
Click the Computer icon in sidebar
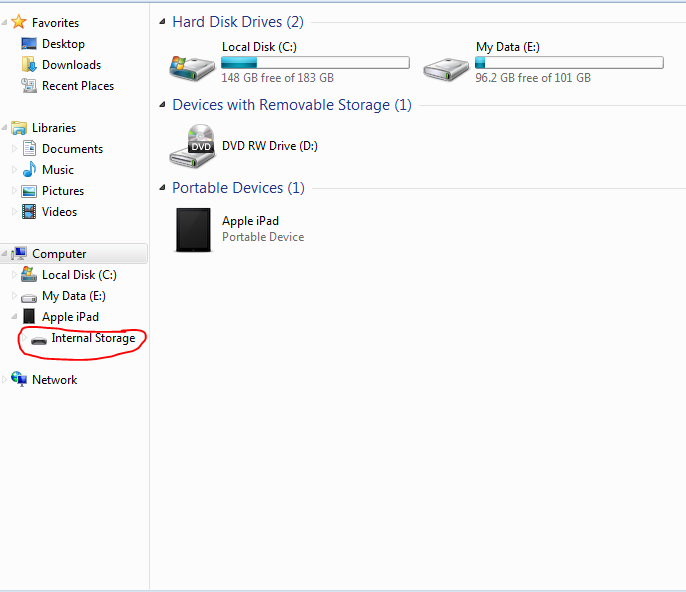point(19,253)
